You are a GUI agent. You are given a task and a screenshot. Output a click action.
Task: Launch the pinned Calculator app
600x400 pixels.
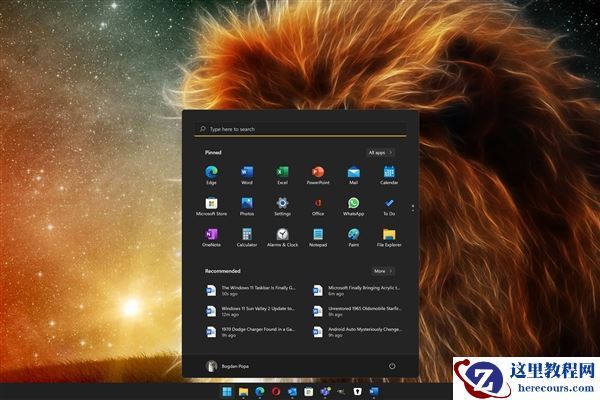pos(247,237)
